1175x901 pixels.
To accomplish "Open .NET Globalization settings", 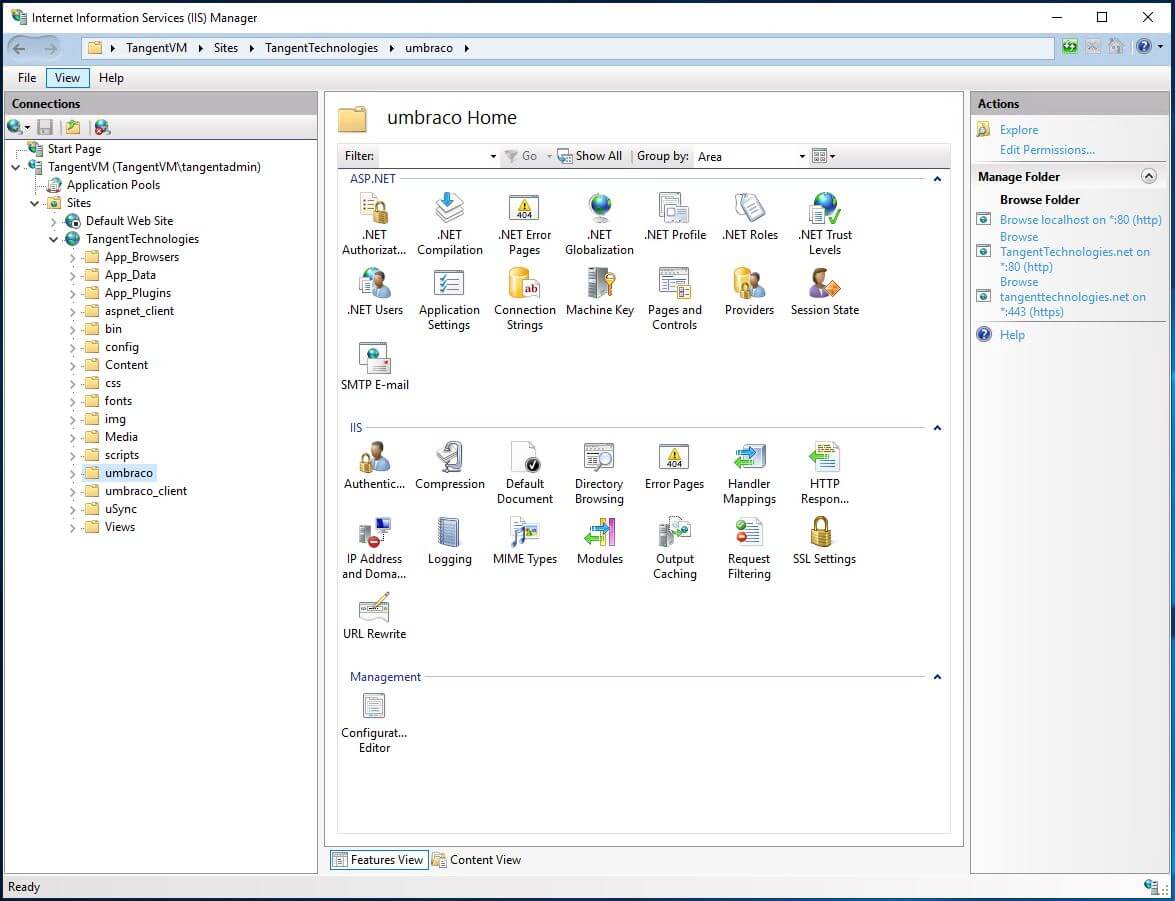I will pyautogui.click(x=599, y=224).
